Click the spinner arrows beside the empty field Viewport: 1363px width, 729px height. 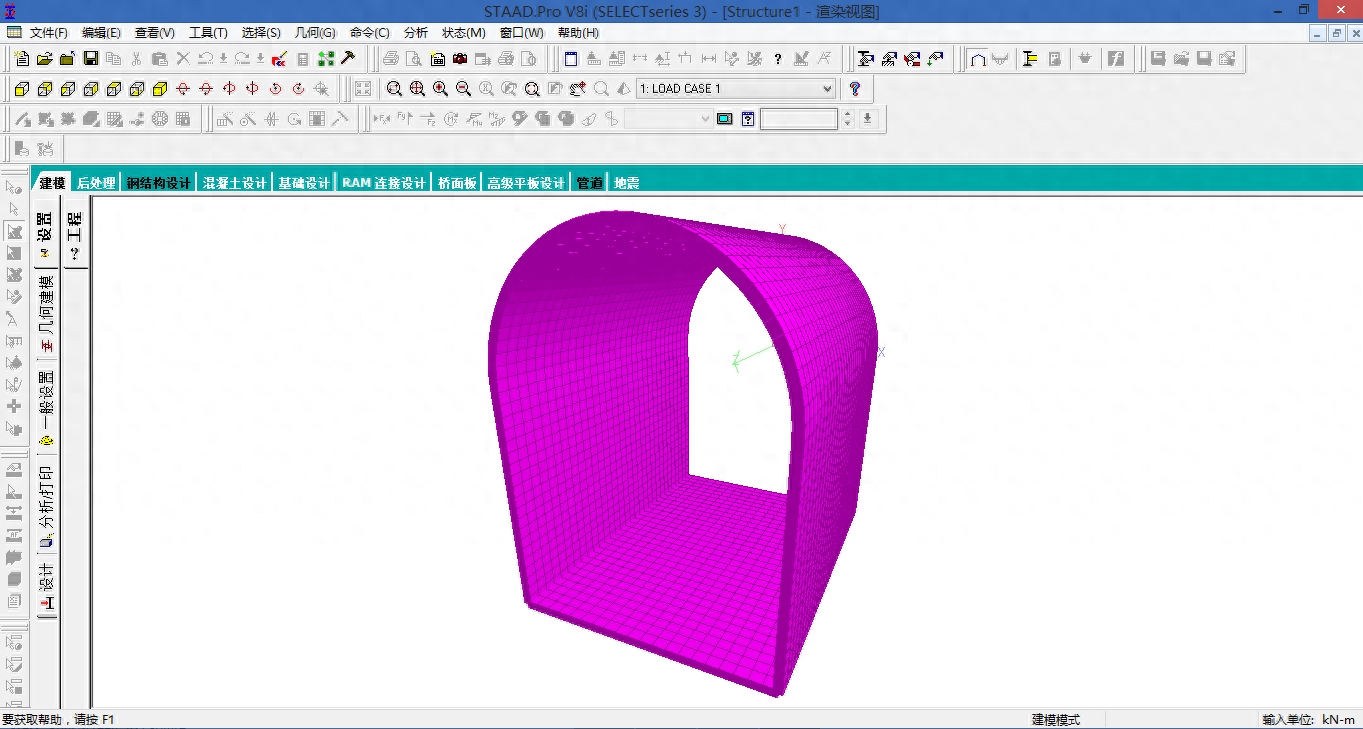point(848,119)
